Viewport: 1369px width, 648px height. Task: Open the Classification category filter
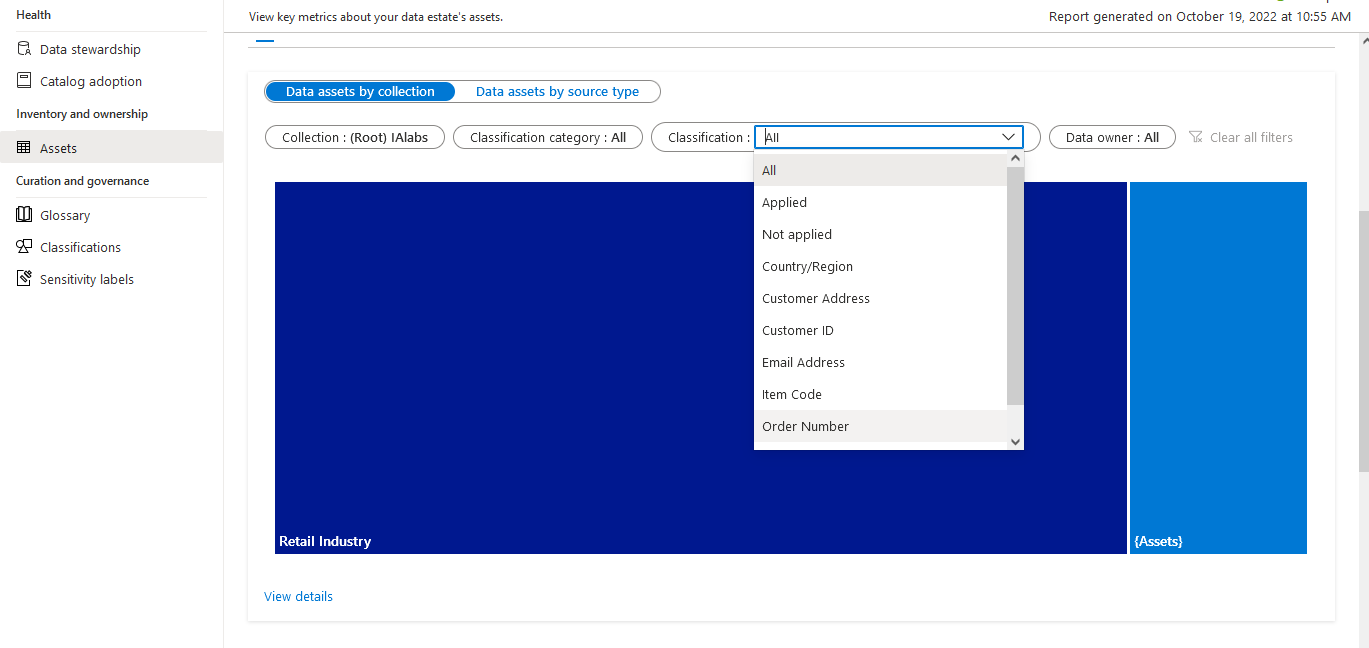click(x=548, y=137)
